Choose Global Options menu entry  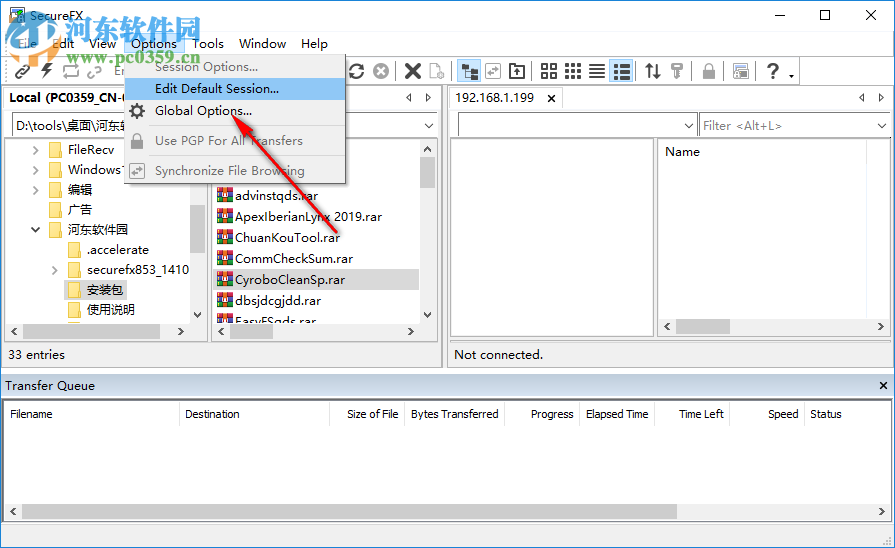pos(235,111)
